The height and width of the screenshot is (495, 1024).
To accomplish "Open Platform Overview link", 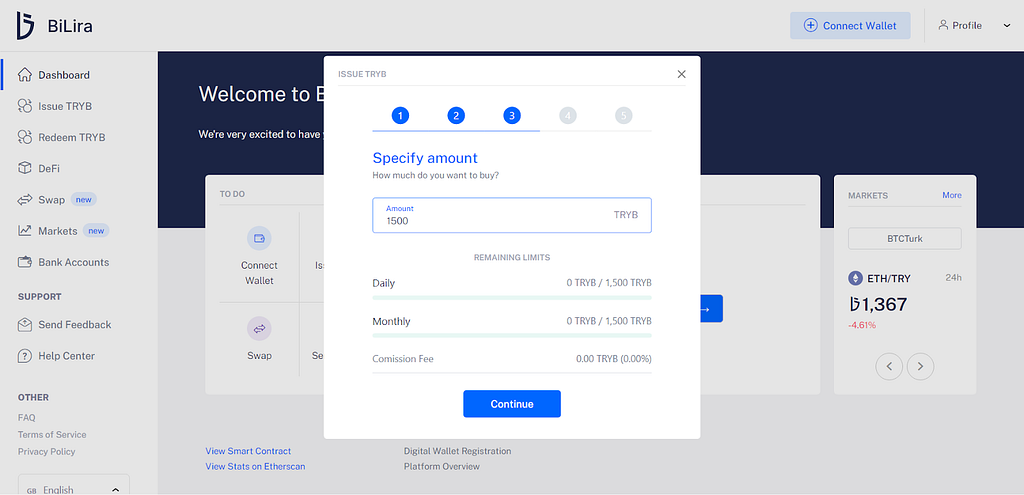I will point(441,466).
